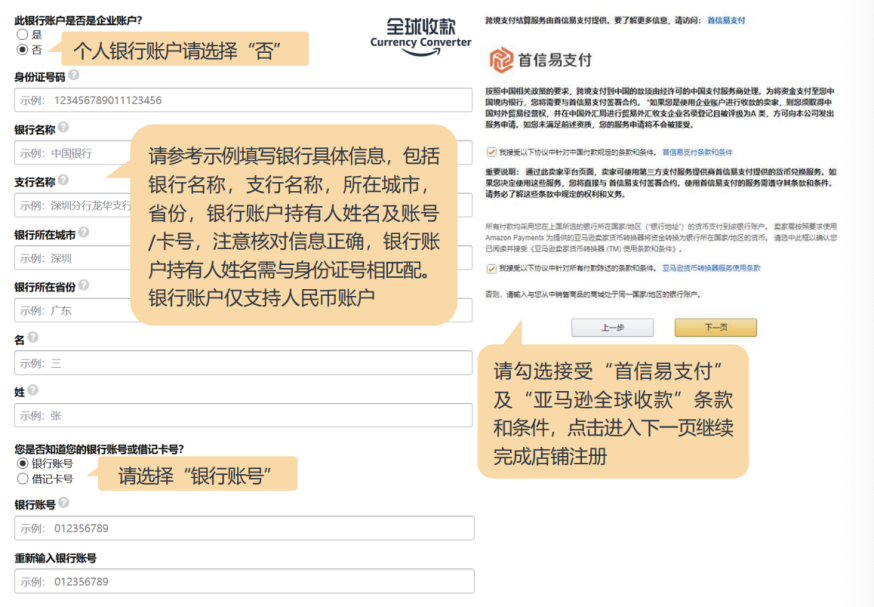Image resolution: width=874 pixels, height=607 pixels.
Task: Click the 银行名称 input field
Action: point(243,153)
